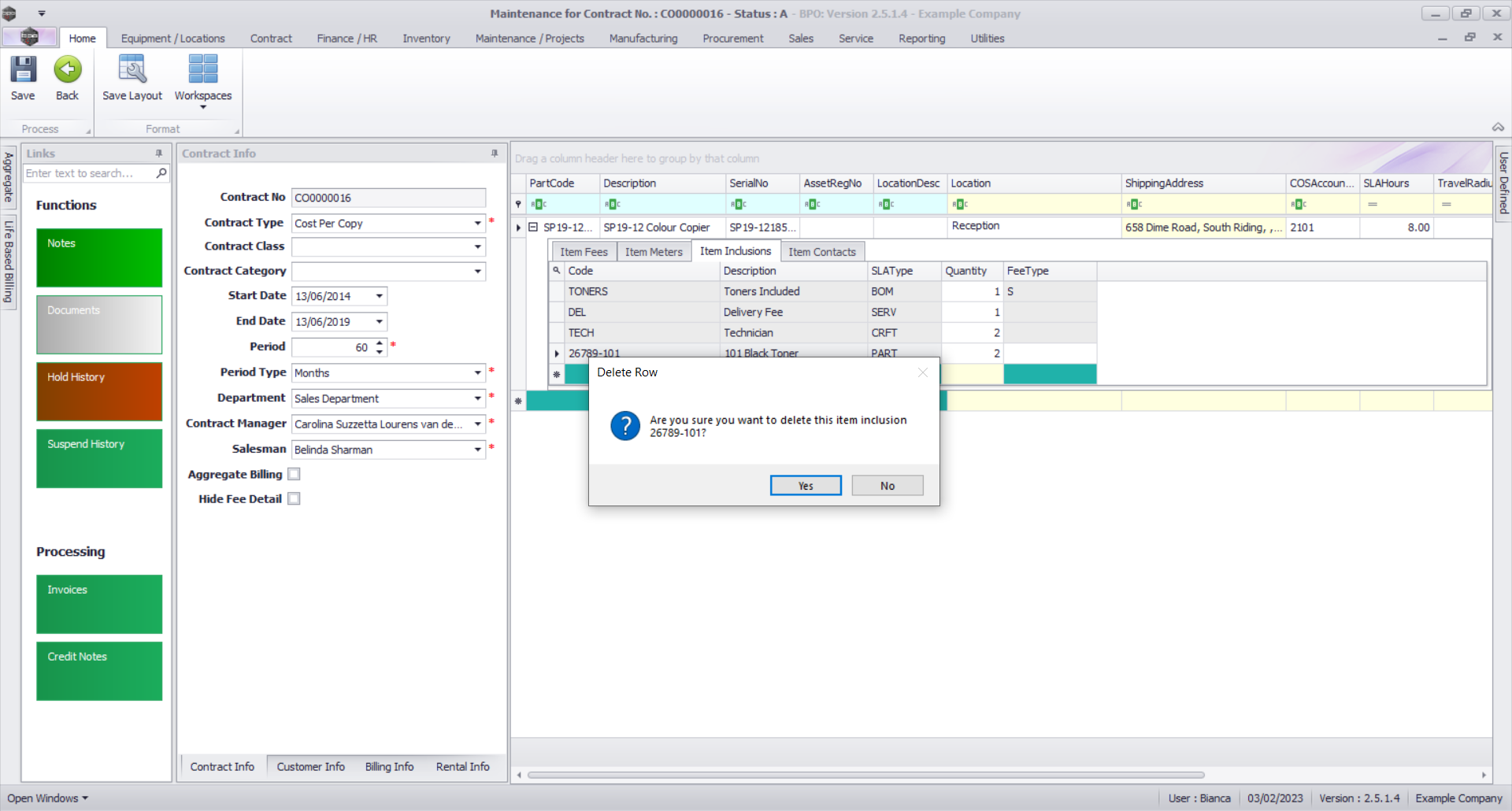Open the Contract Type dropdown

(477, 224)
